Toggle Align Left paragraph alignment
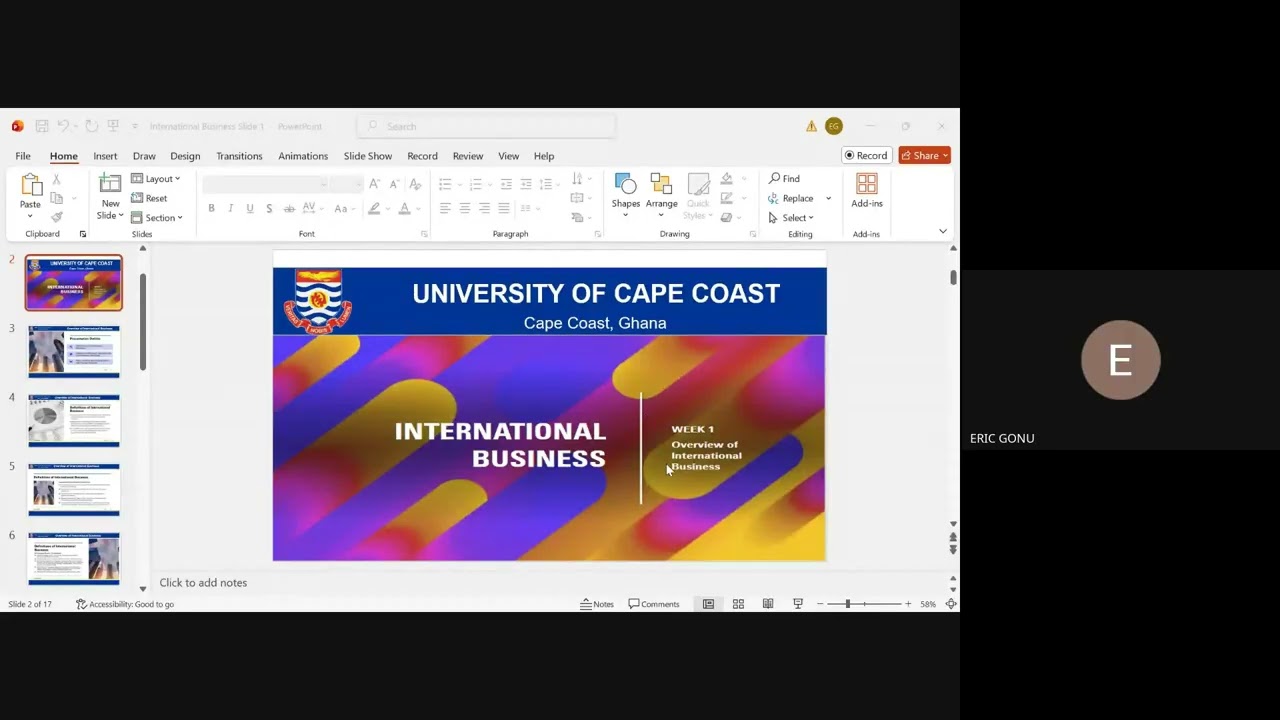 point(445,208)
